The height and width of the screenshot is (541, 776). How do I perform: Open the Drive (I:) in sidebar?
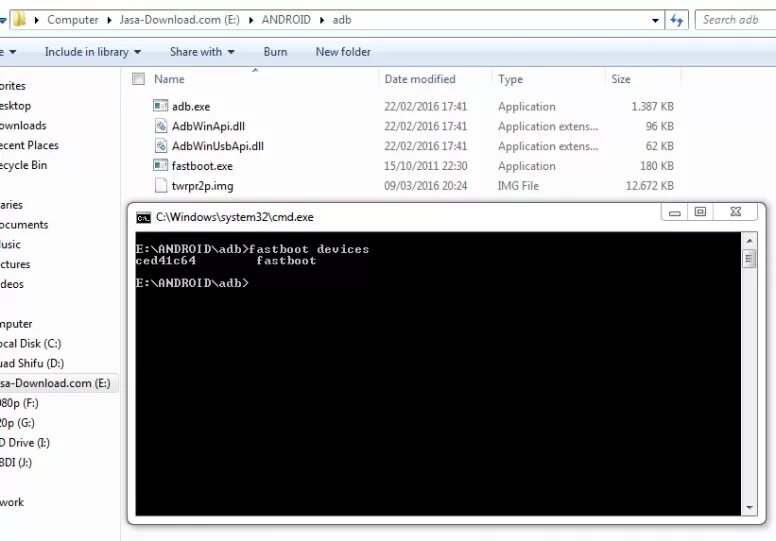coord(25,442)
